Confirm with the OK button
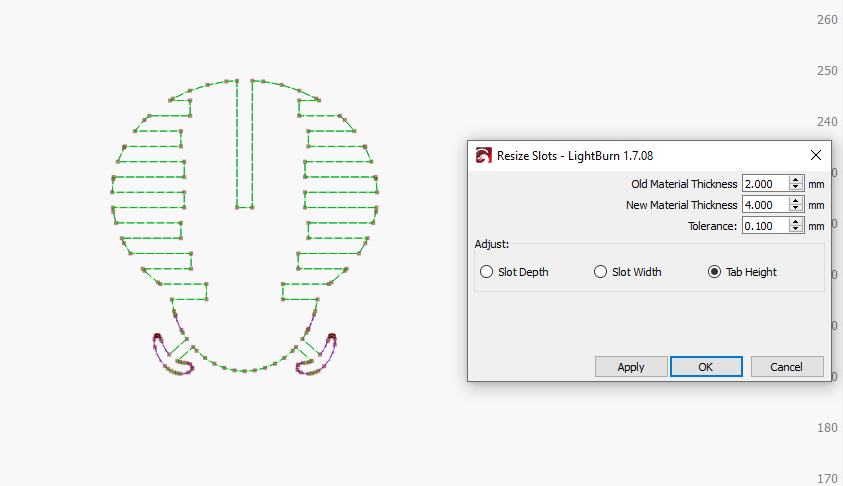843x486 pixels. [x=706, y=367]
